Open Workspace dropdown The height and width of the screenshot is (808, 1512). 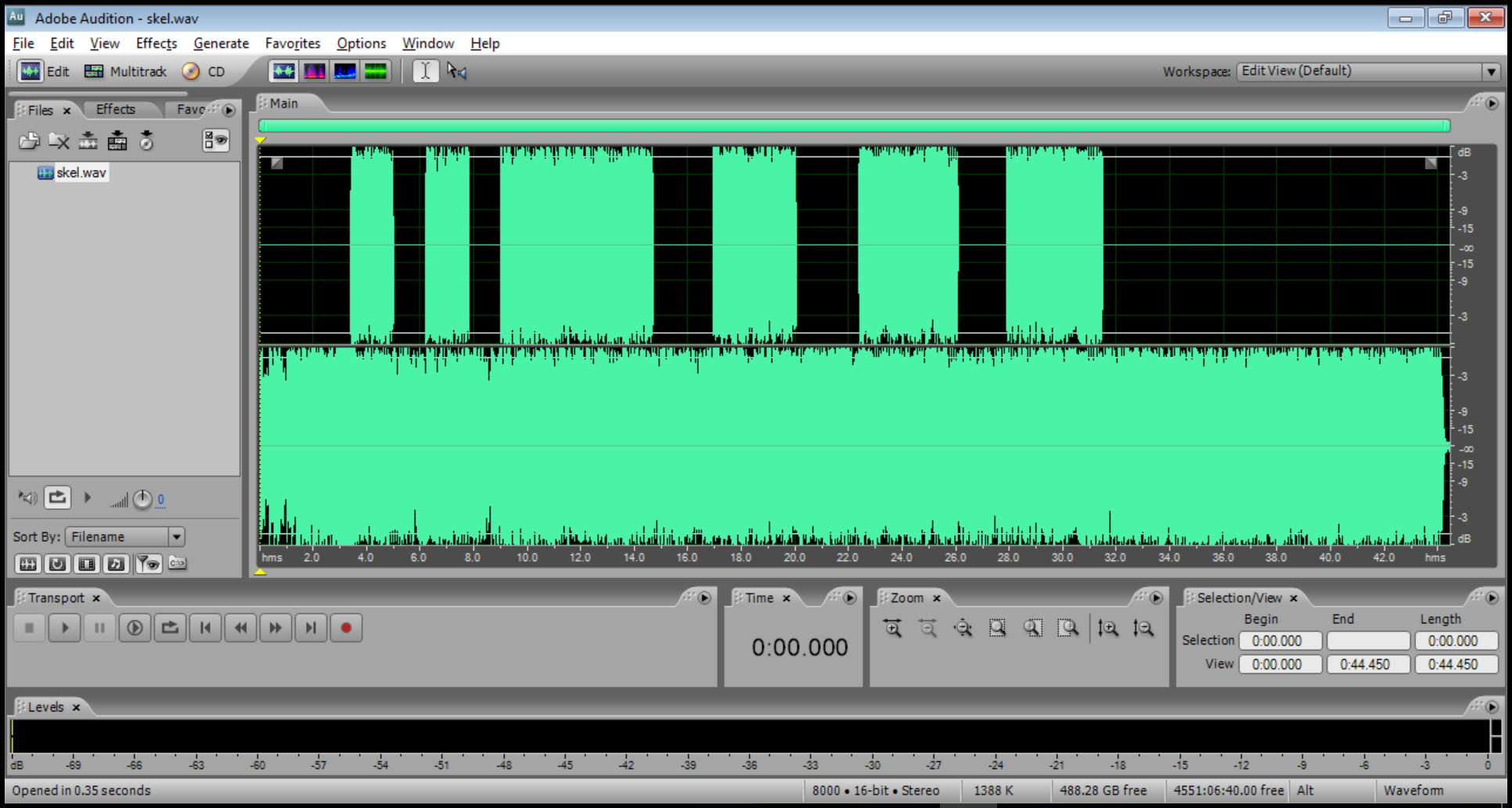pos(1368,71)
